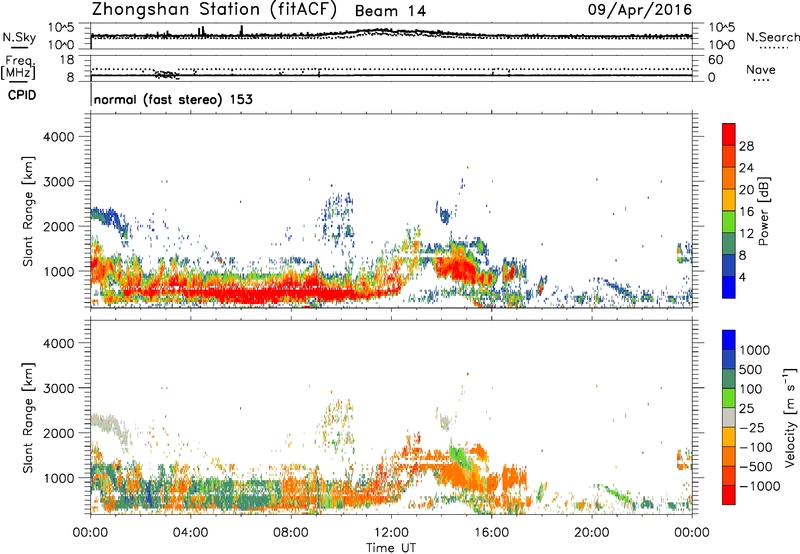Click the blue top of velocity colorbar
This screenshot has height=554, width=800.
click(729, 340)
